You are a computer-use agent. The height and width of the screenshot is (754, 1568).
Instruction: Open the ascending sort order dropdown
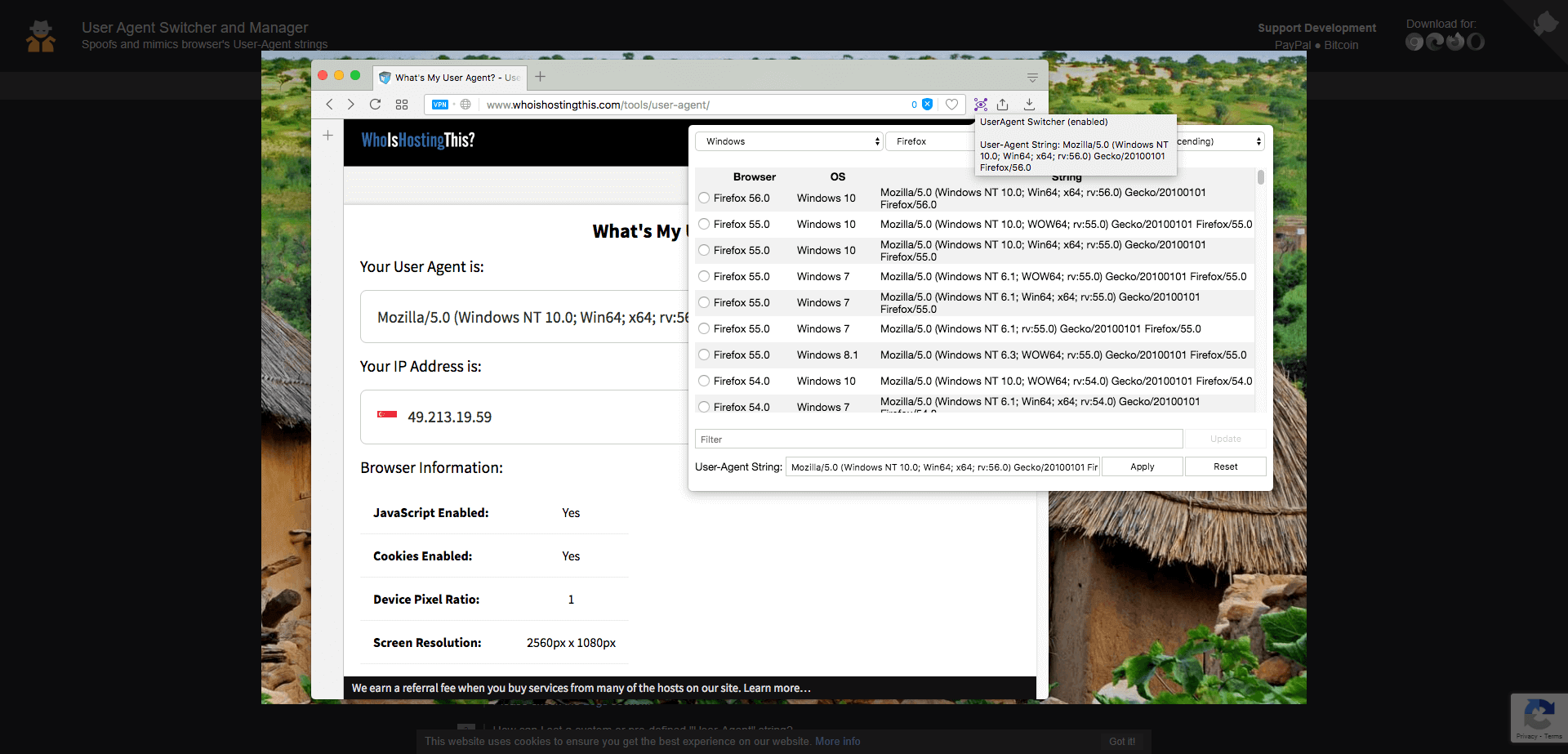point(1218,141)
